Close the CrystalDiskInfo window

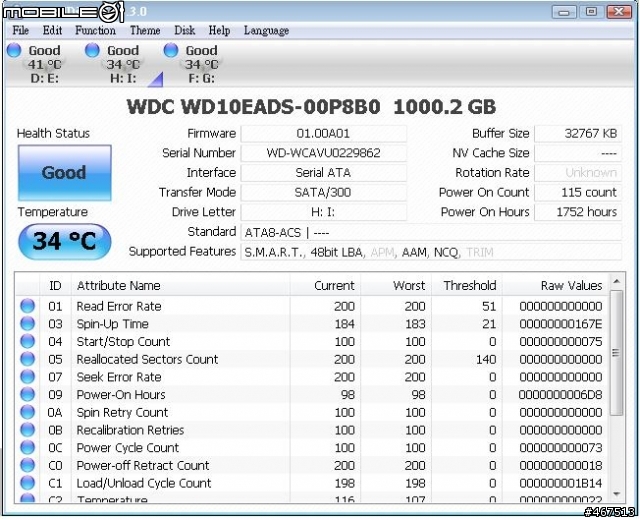point(619,12)
